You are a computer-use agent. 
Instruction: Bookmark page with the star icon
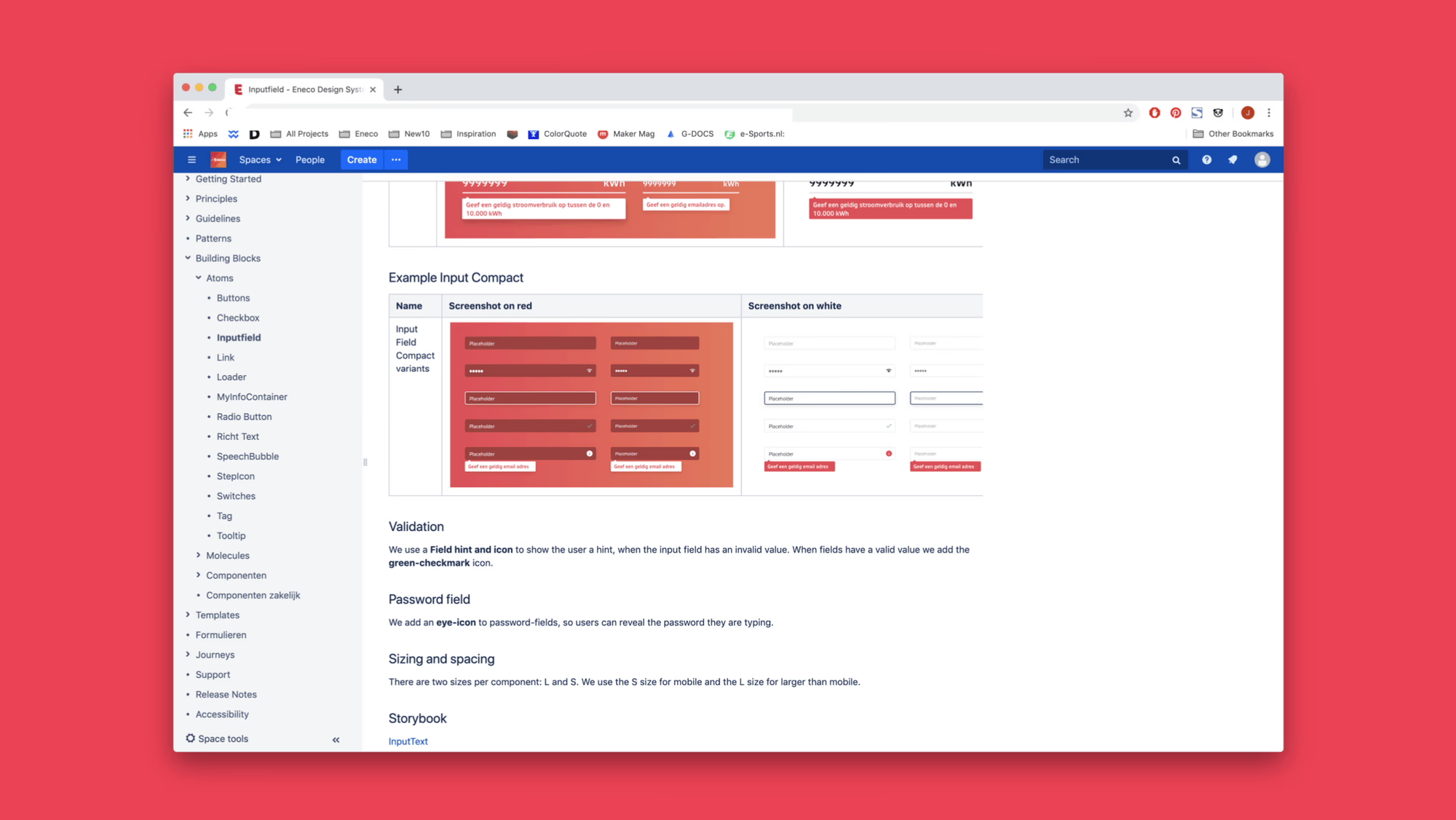pyautogui.click(x=1128, y=113)
